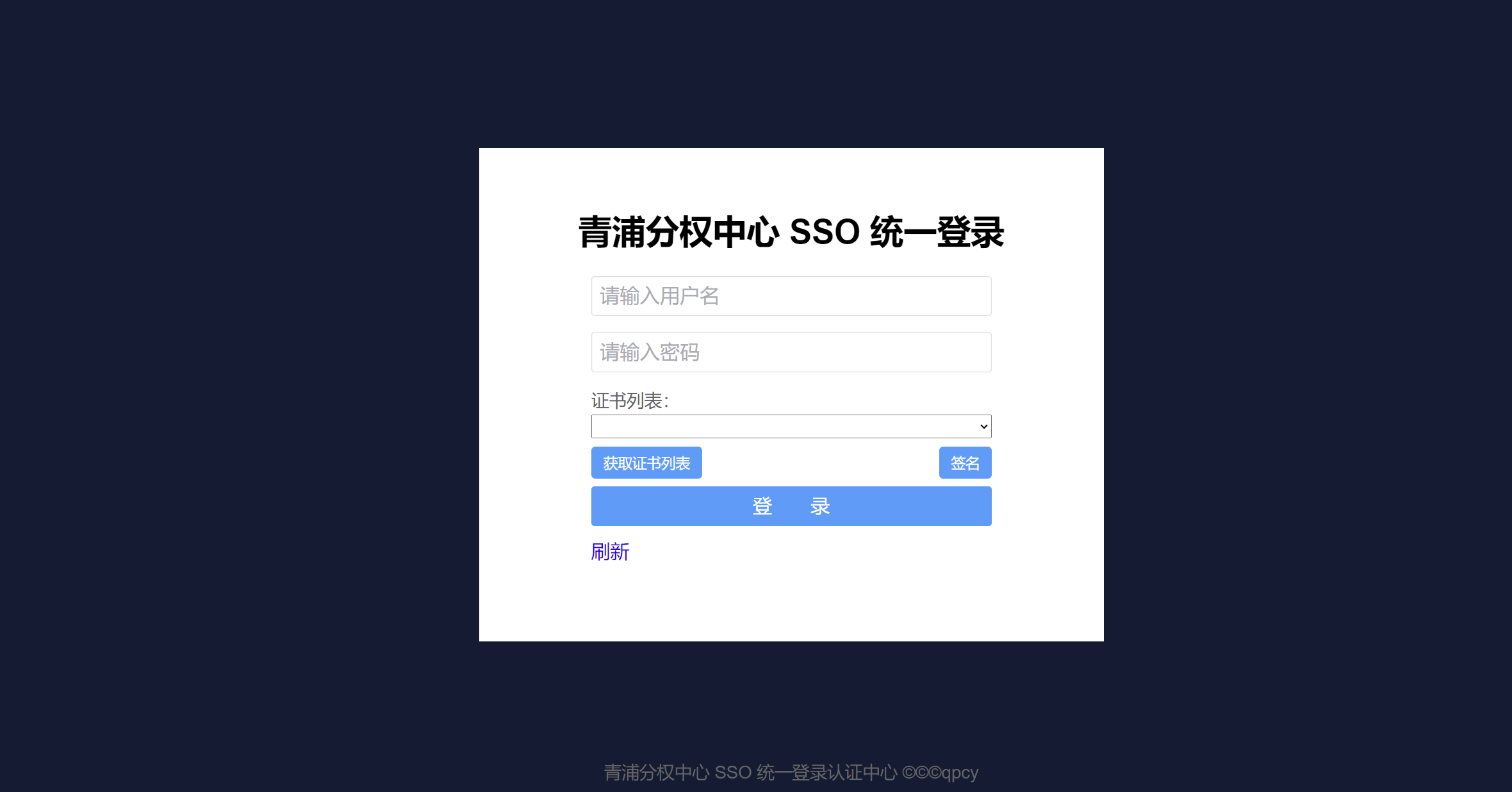
Task: Click white card area below 刷新 link
Action: coord(791,602)
